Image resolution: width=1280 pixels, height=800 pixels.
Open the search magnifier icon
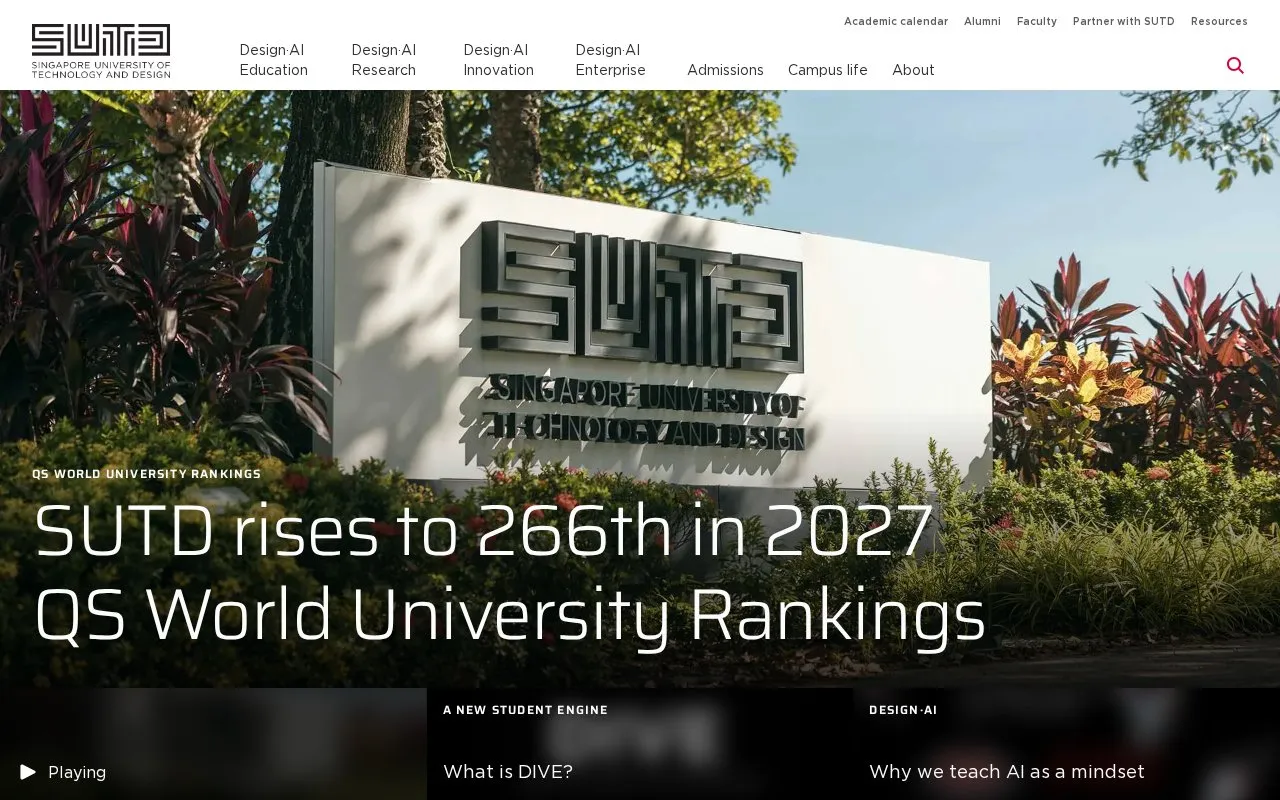pyautogui.click(x=1235, y=66)
